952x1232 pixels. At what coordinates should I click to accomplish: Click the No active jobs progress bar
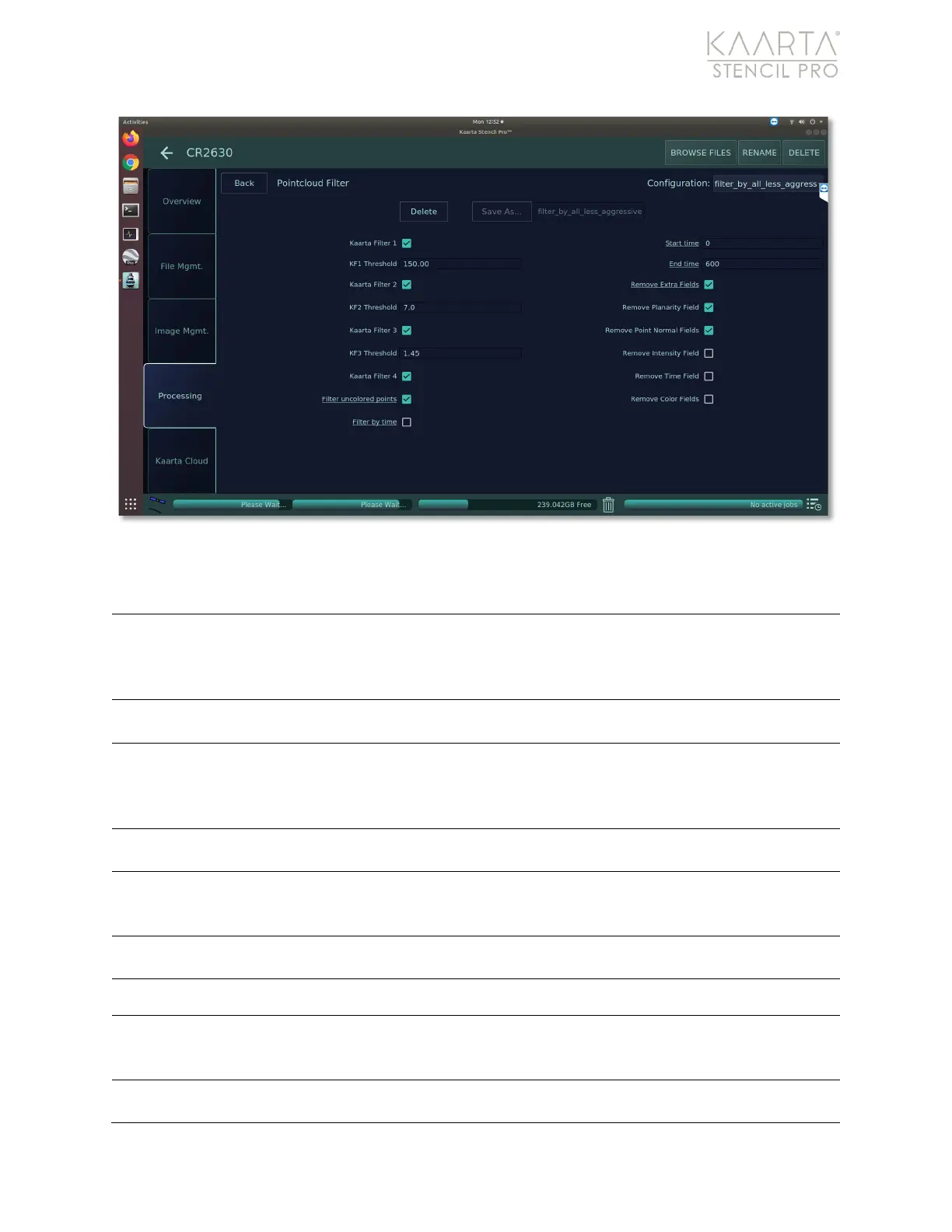713,505
